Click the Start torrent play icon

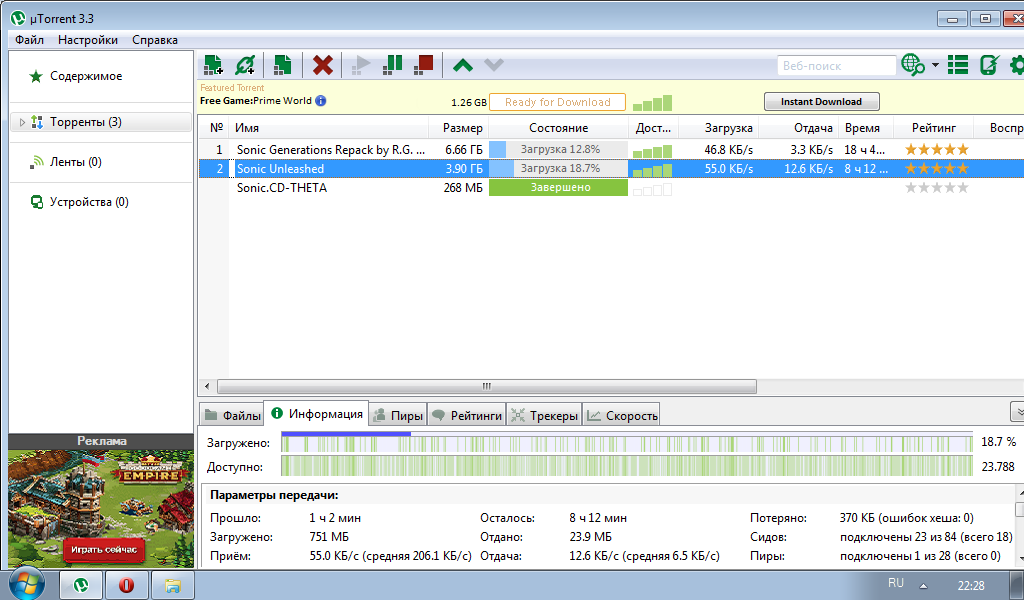[360, 65]
